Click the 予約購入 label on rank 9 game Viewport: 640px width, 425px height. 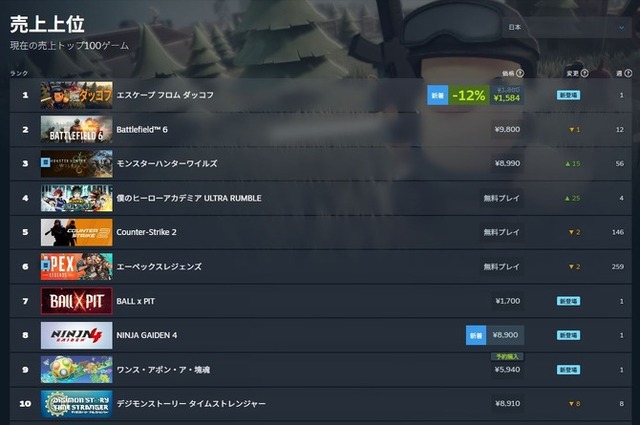507,357
